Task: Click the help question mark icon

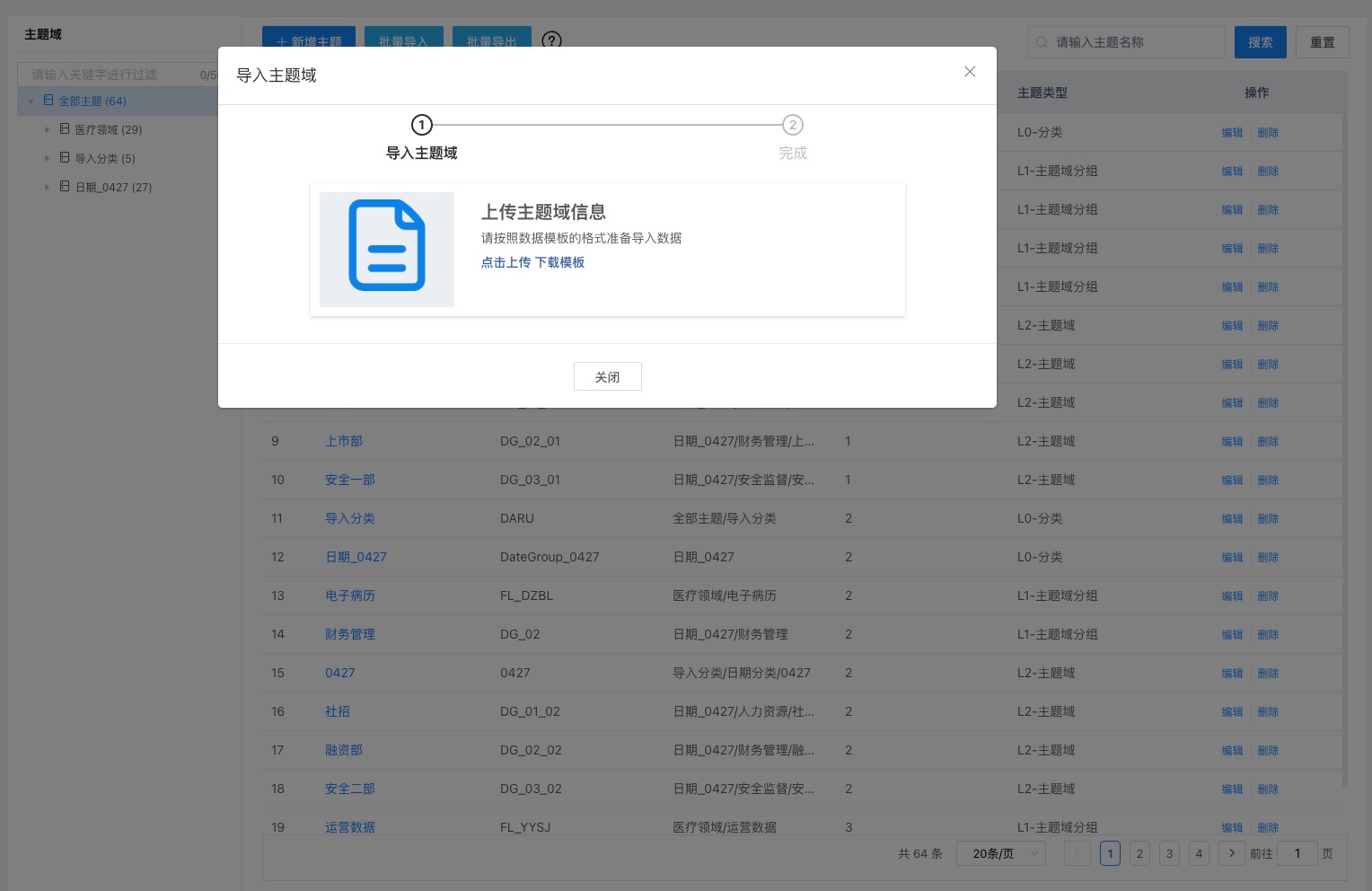Action: pos(552,40)
